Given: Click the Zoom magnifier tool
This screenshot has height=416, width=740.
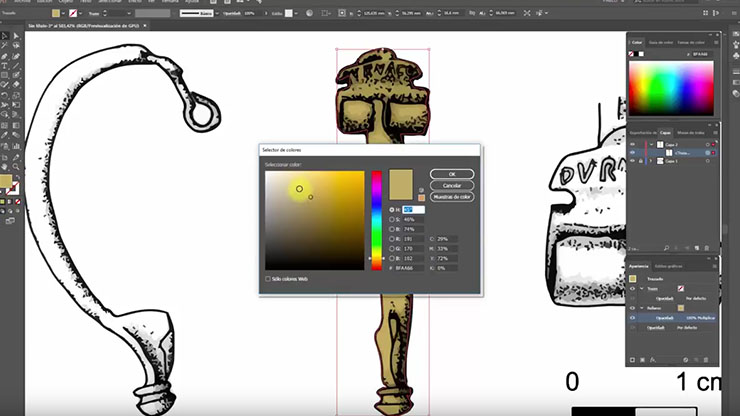Looking at the screenshot, I should [16, 168].
